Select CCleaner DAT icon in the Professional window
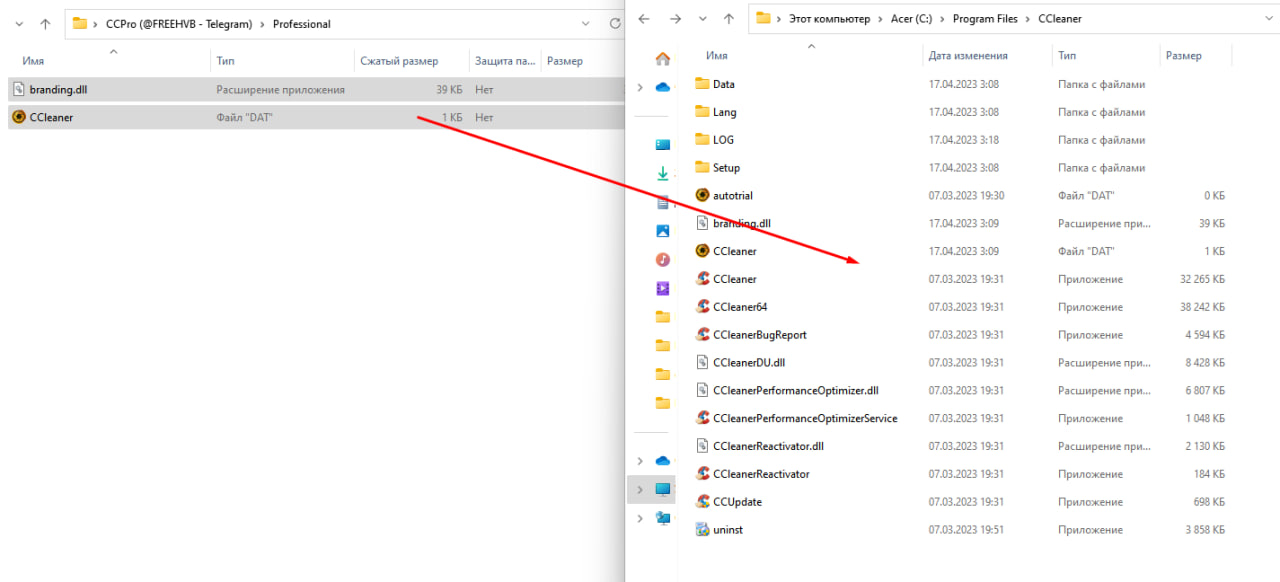Image resolution: width=1280 pixels, height=582 pixels. pos(18,117)
